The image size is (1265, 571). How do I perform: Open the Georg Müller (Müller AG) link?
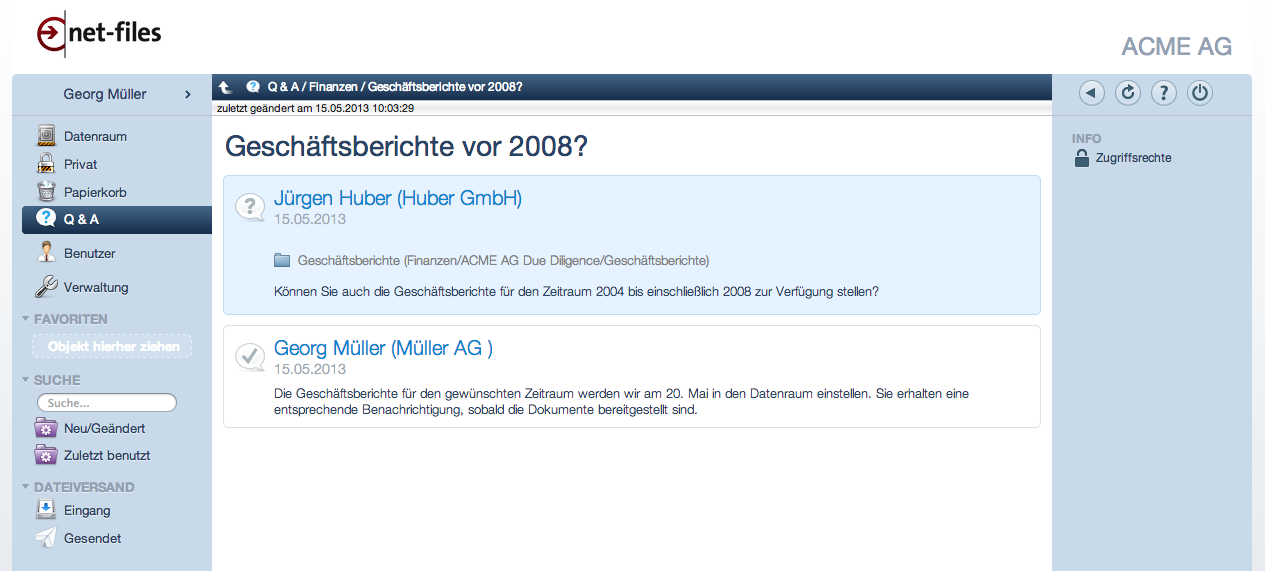pos(383,348)
